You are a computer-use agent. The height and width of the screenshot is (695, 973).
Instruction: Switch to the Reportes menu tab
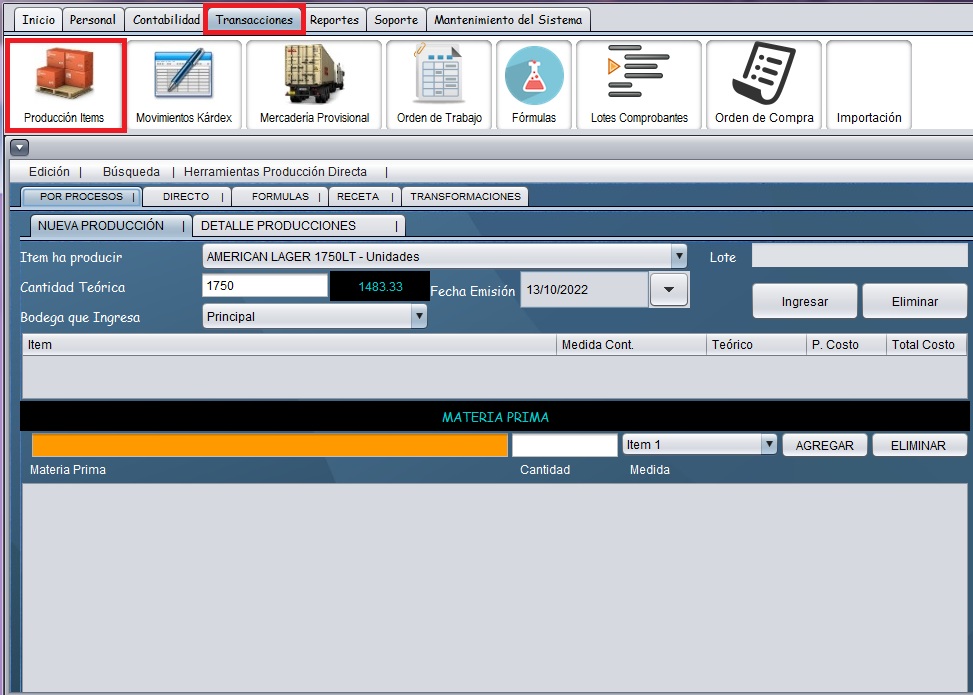click(x=334, y=20)
